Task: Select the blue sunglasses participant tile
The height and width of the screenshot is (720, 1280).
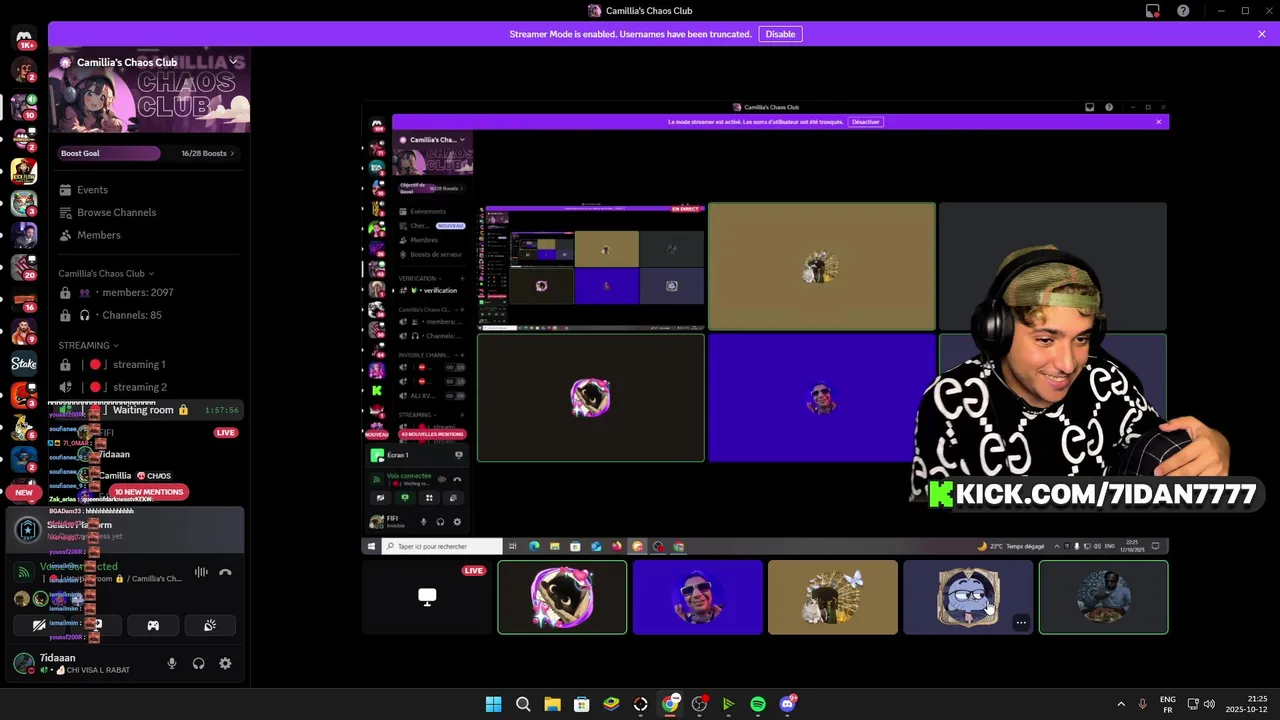Action: pyautogui.click(x=697, y=597)
